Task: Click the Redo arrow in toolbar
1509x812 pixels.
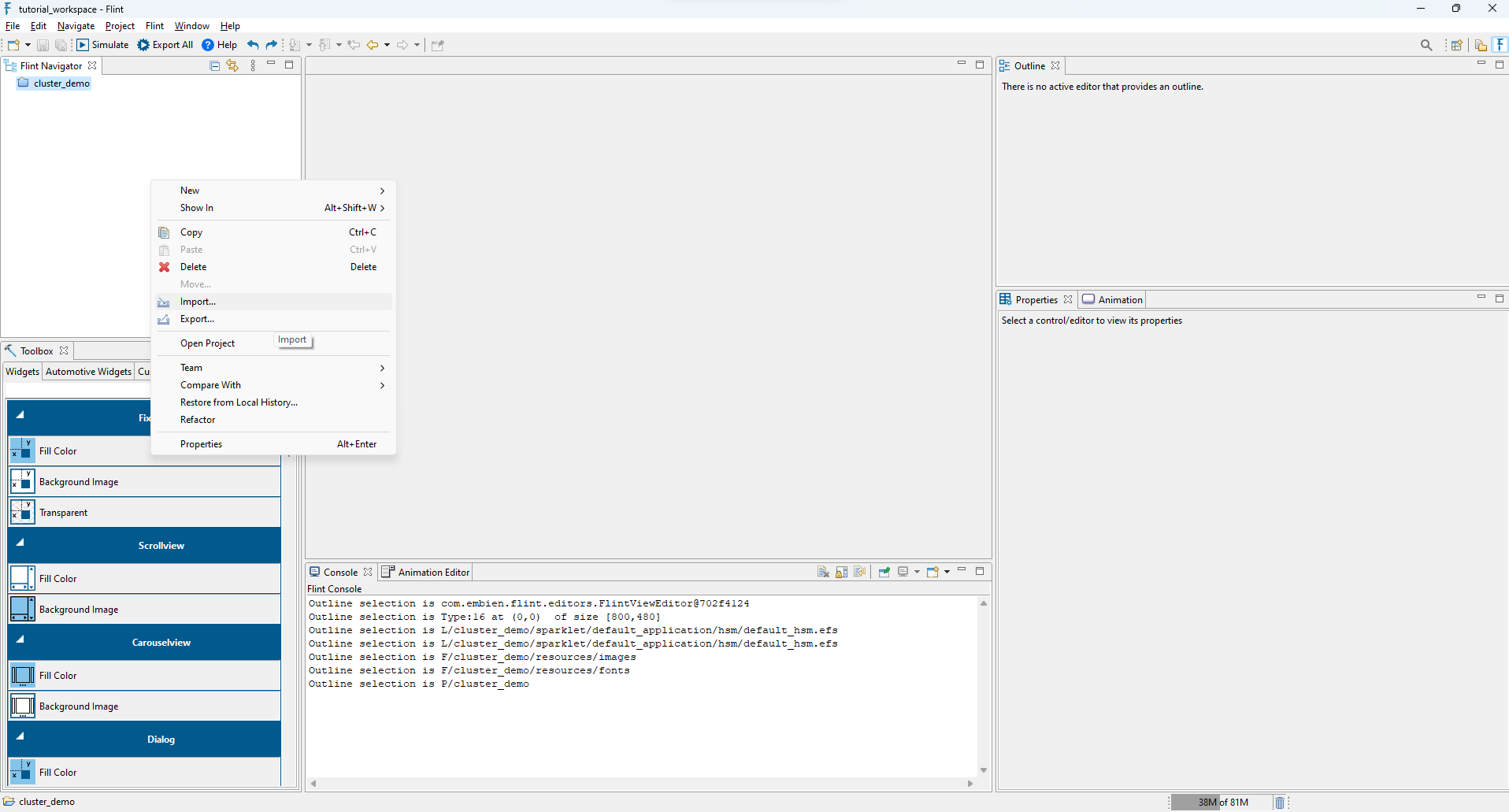Action: point(272,45)
